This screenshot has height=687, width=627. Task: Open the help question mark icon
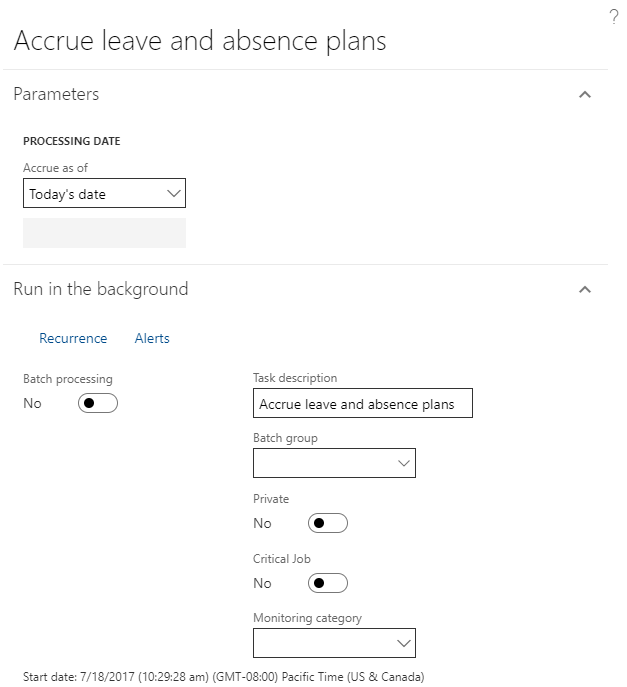pos(614,17)
